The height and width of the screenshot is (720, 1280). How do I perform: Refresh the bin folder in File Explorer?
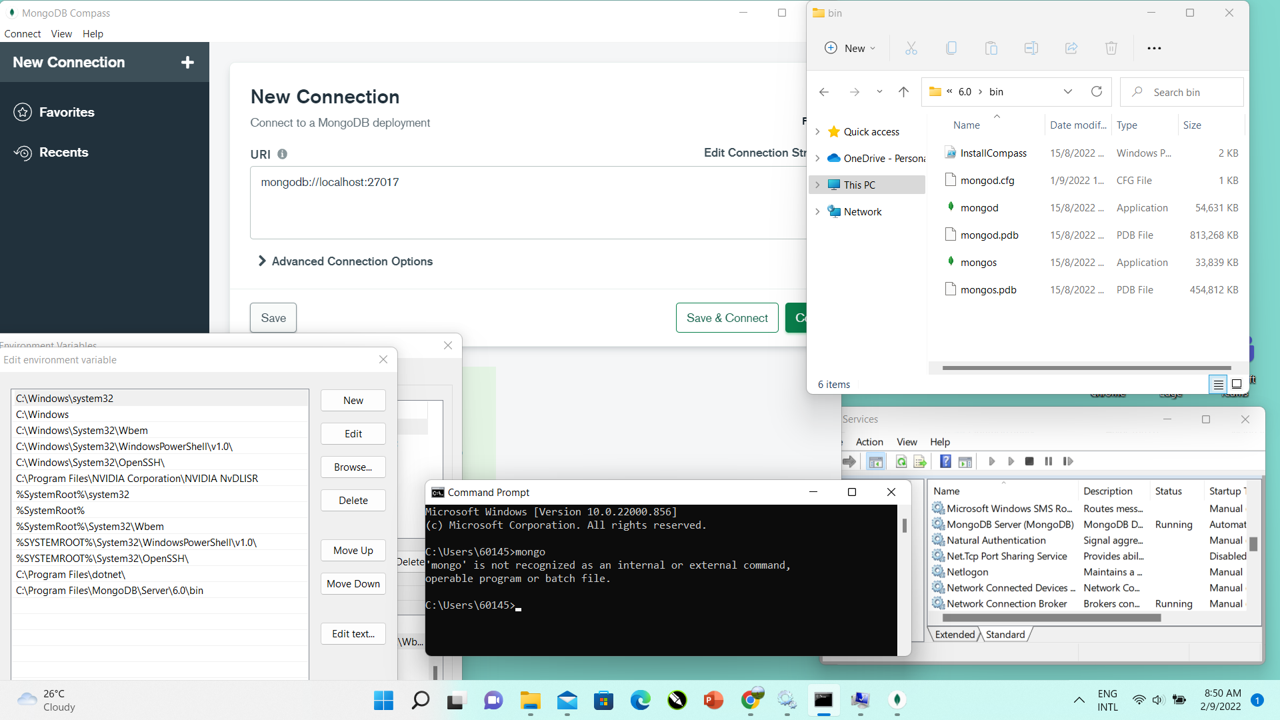coord(1096,91)
